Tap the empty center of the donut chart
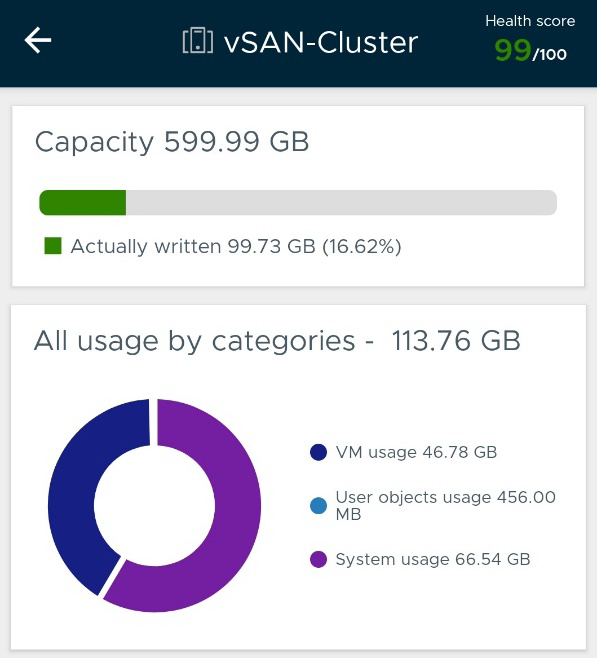The height and width of the screenshot is (658, 597). click(154, 505)
